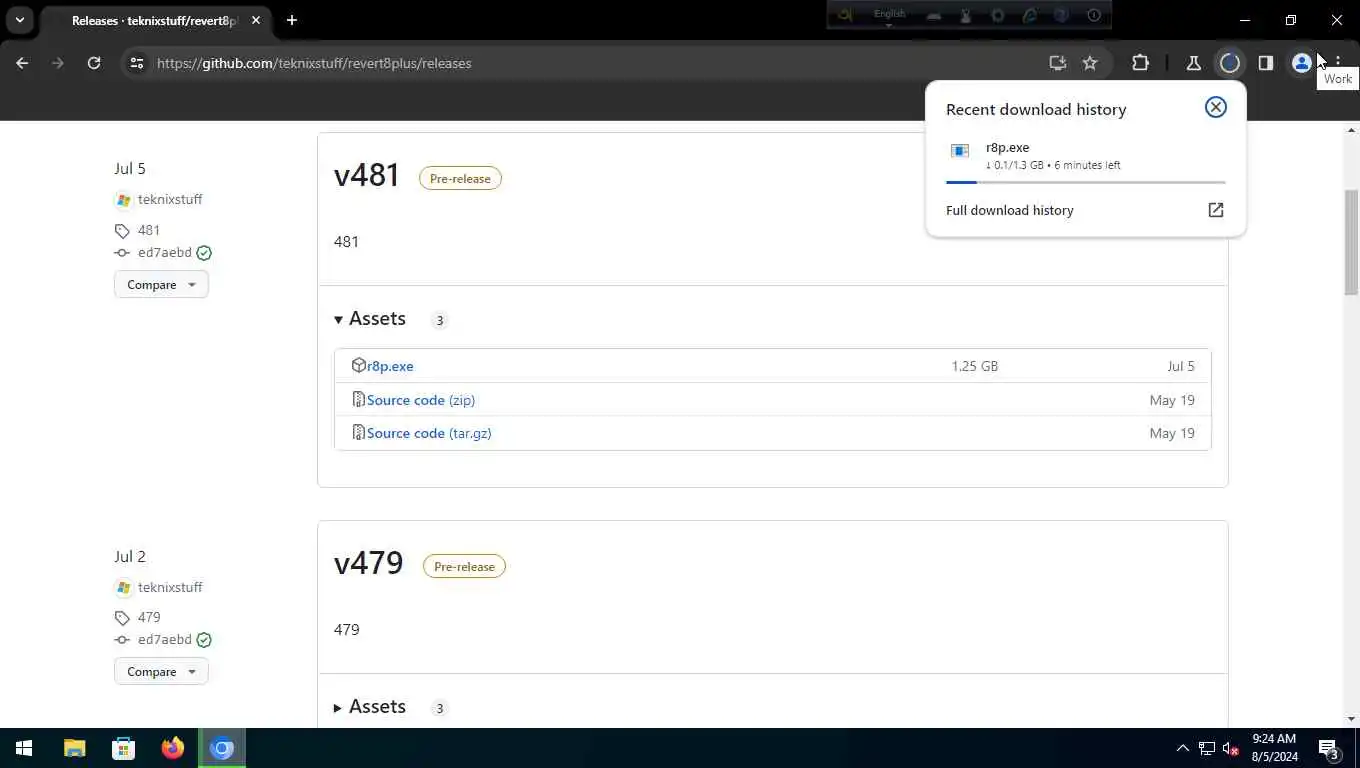Open new browser tab
Image resolution: width=1360 pixels, height=768 pixels.
(292, 20)
